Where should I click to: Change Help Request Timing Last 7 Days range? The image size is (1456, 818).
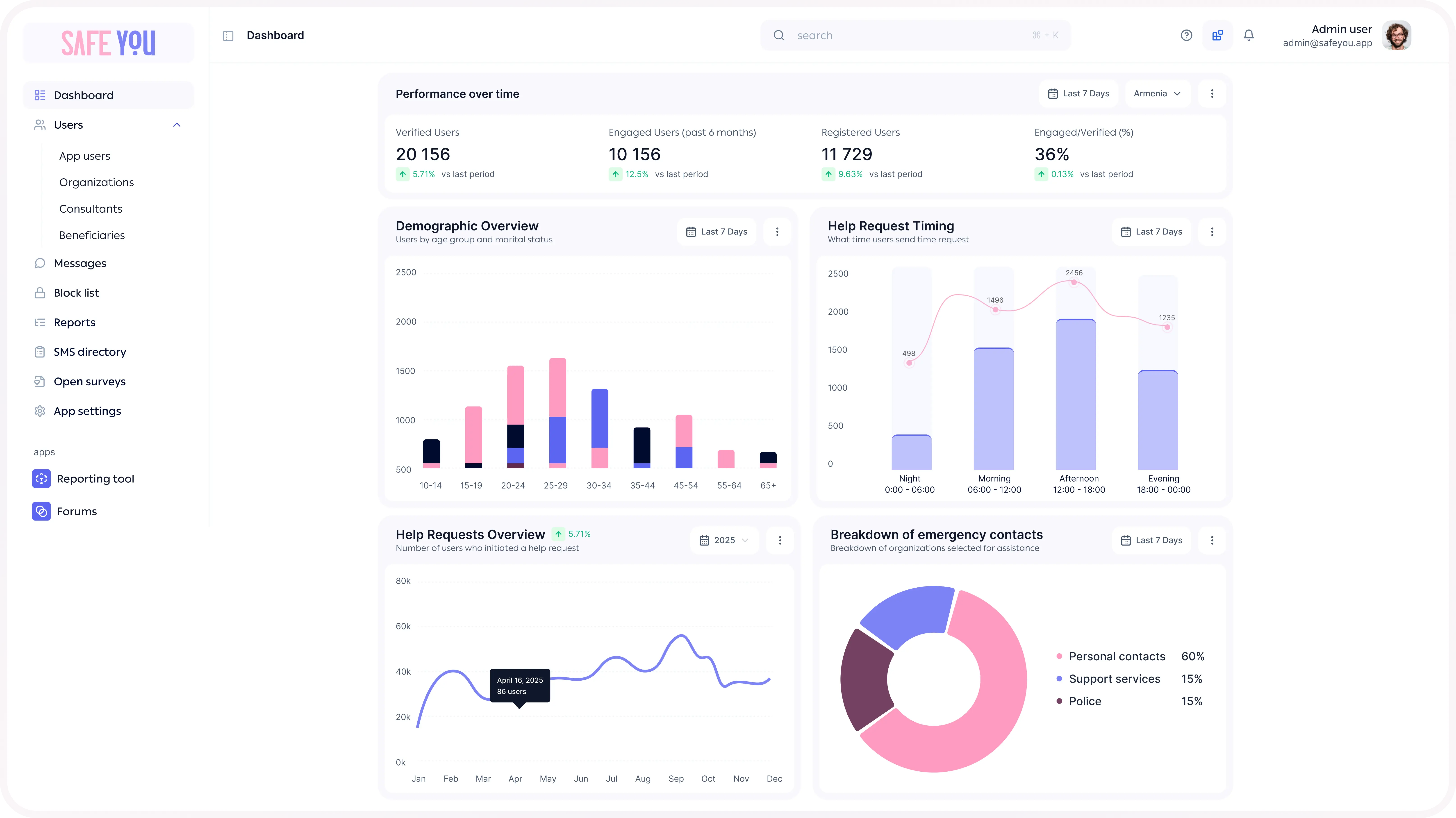pos(1151,232)
